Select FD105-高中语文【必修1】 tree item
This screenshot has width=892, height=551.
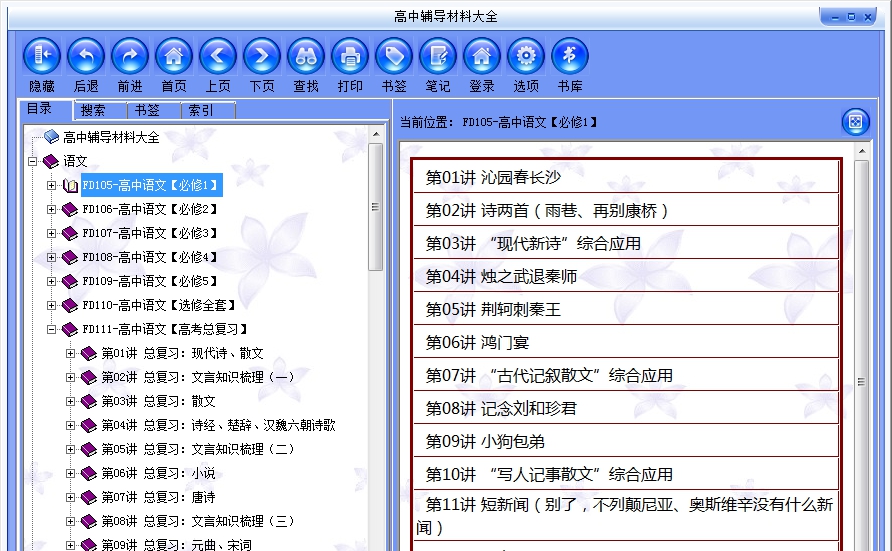151,185
